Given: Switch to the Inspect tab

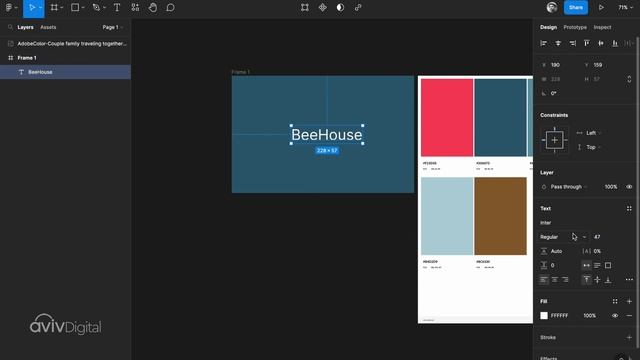Looking at the screenshot, I should point(602,27).
